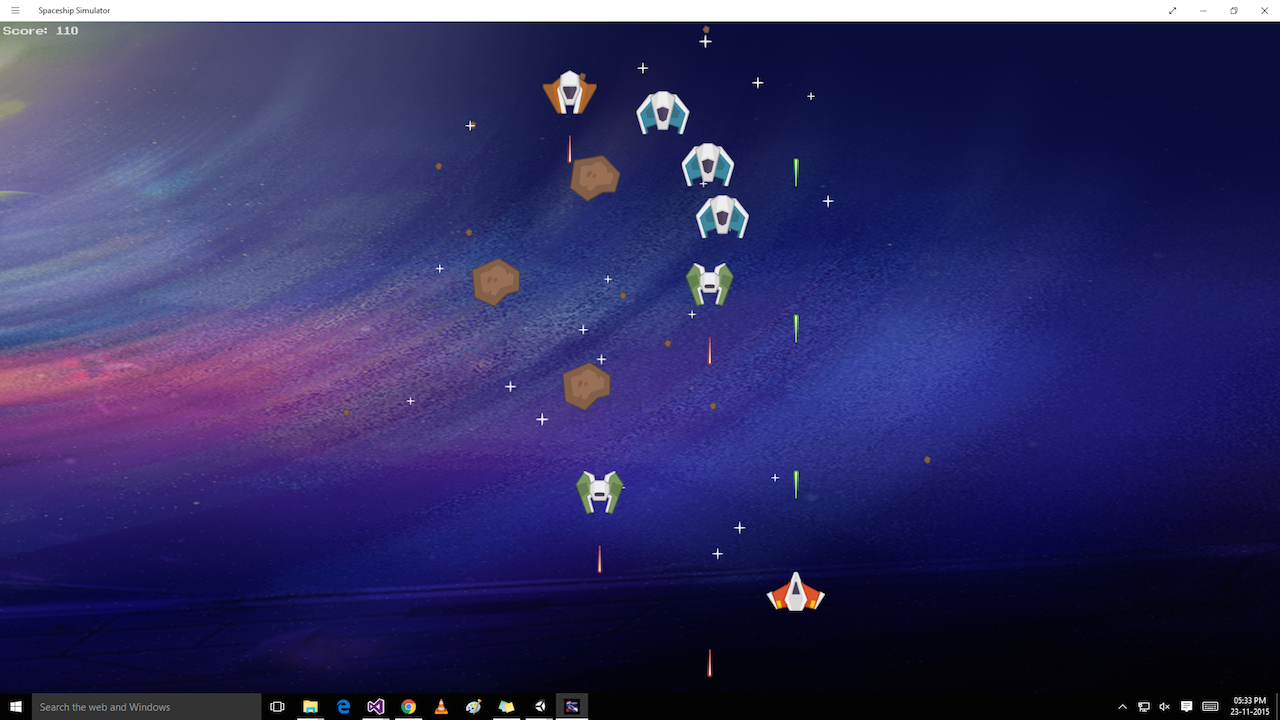Select the orange enemy ship near the top
Screen dimensions: 1280x720
569,92
